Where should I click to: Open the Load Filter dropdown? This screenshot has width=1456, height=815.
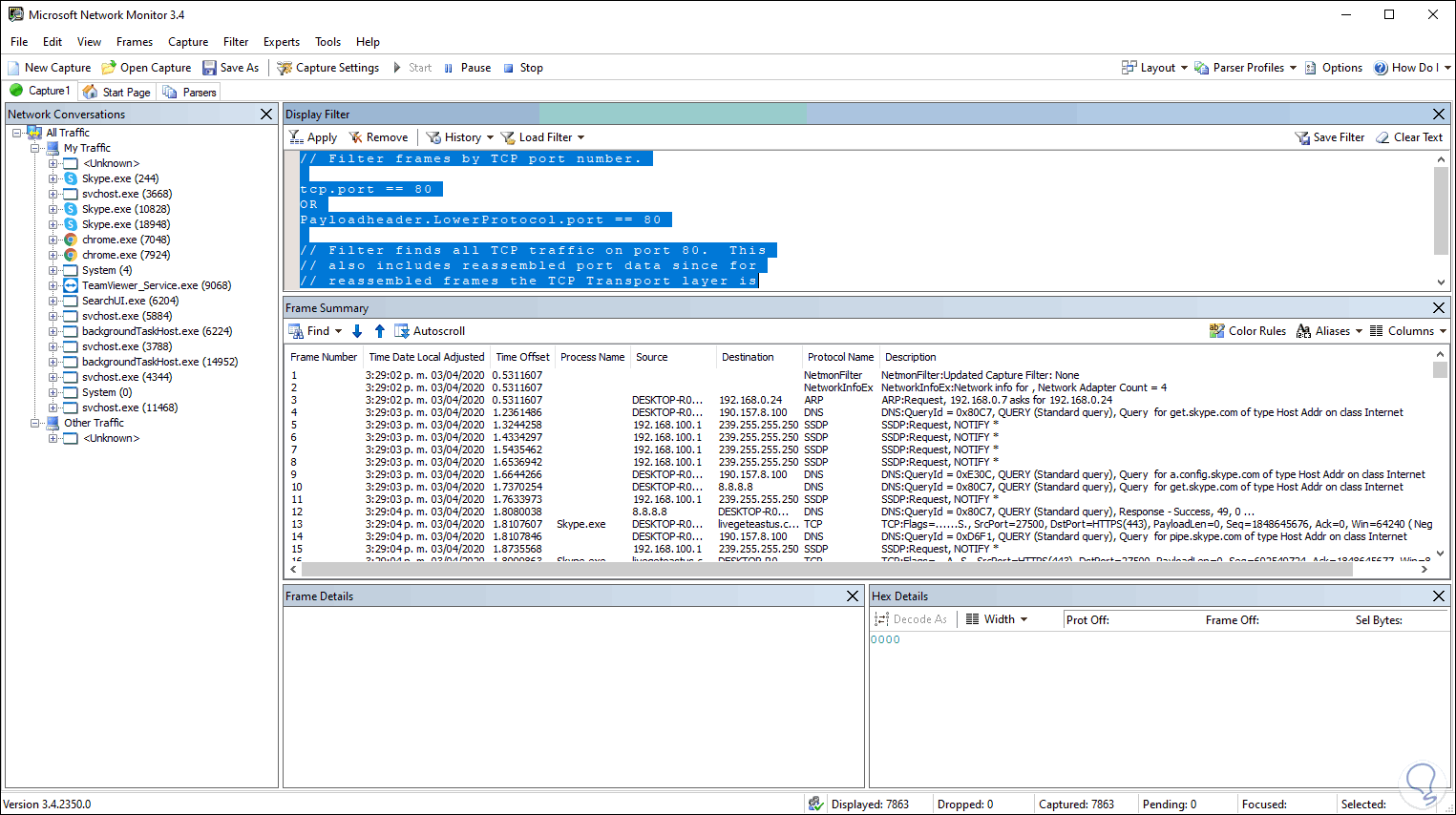click(543, 137)
